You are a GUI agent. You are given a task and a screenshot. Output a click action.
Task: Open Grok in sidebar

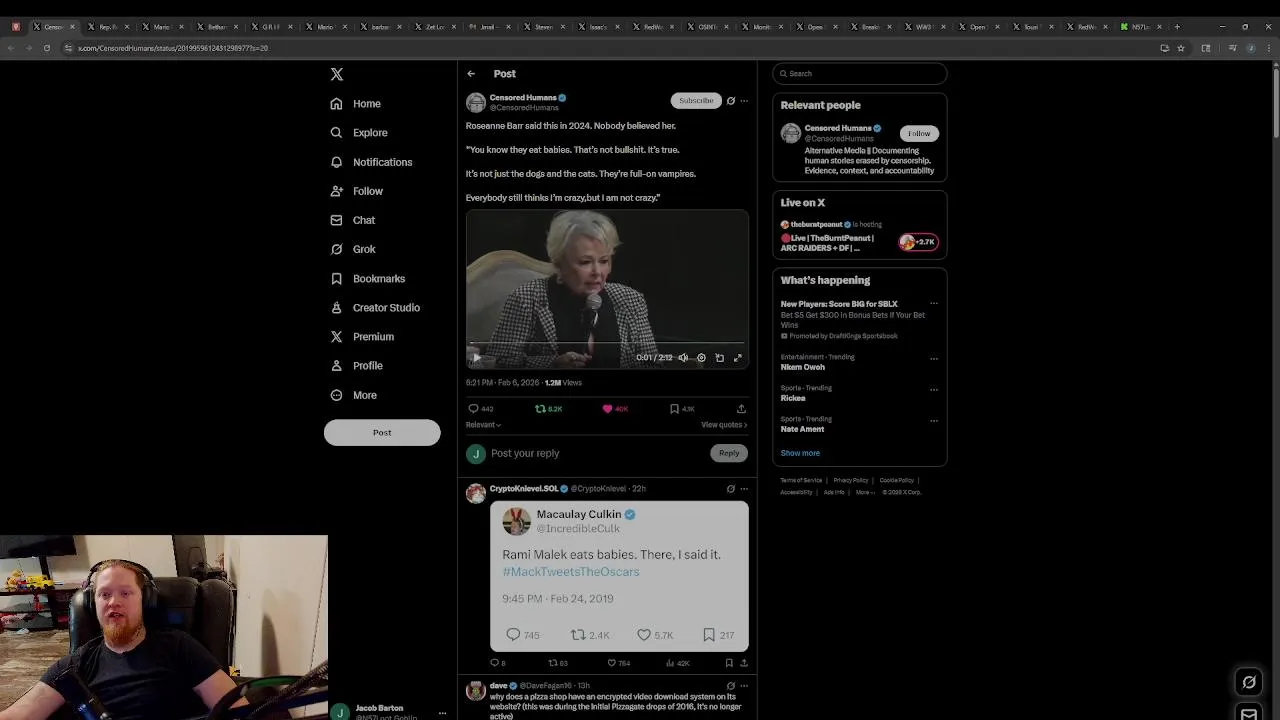(x=353, y=249)
